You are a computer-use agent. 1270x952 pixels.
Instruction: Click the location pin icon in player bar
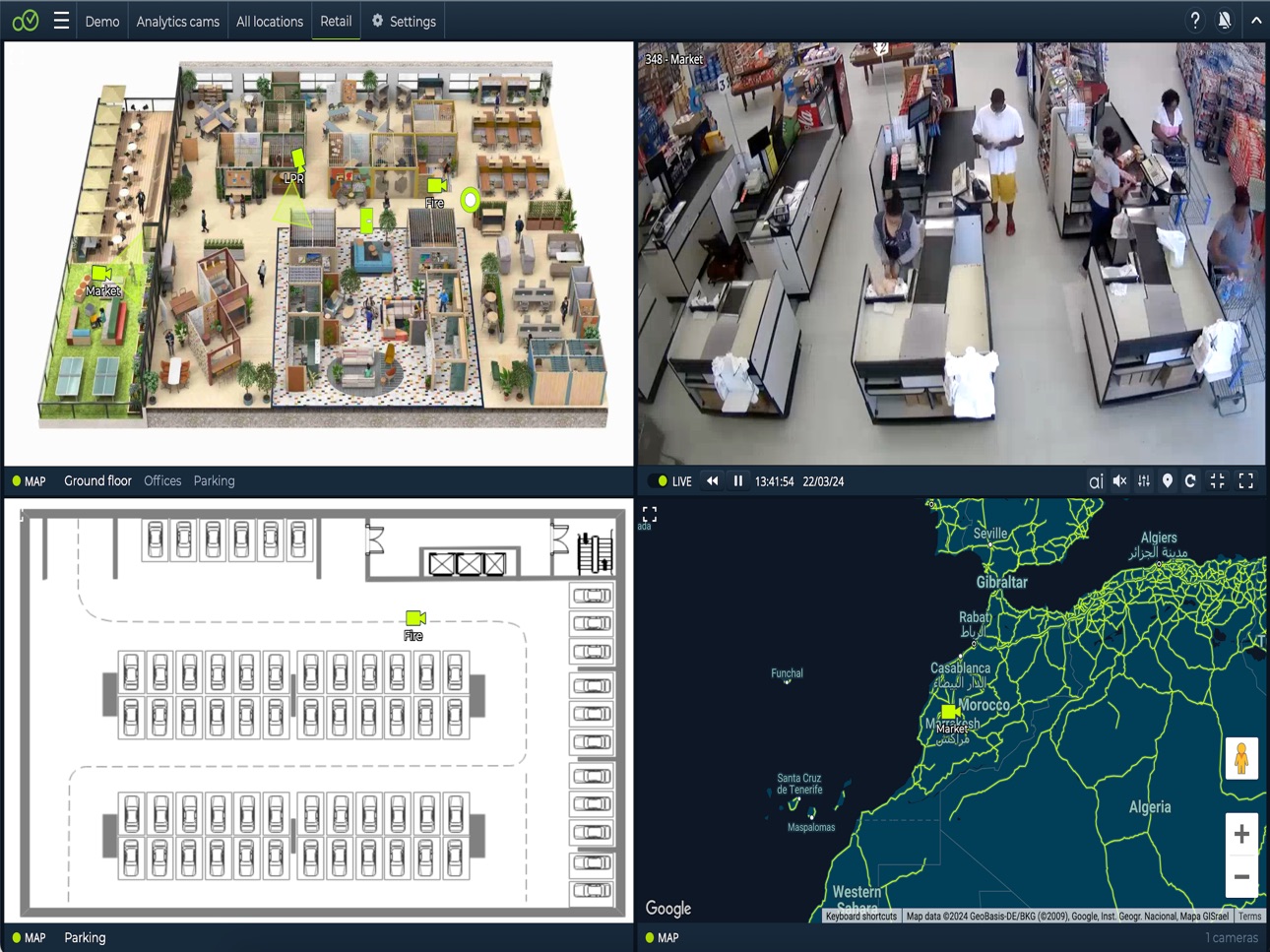1168,481
